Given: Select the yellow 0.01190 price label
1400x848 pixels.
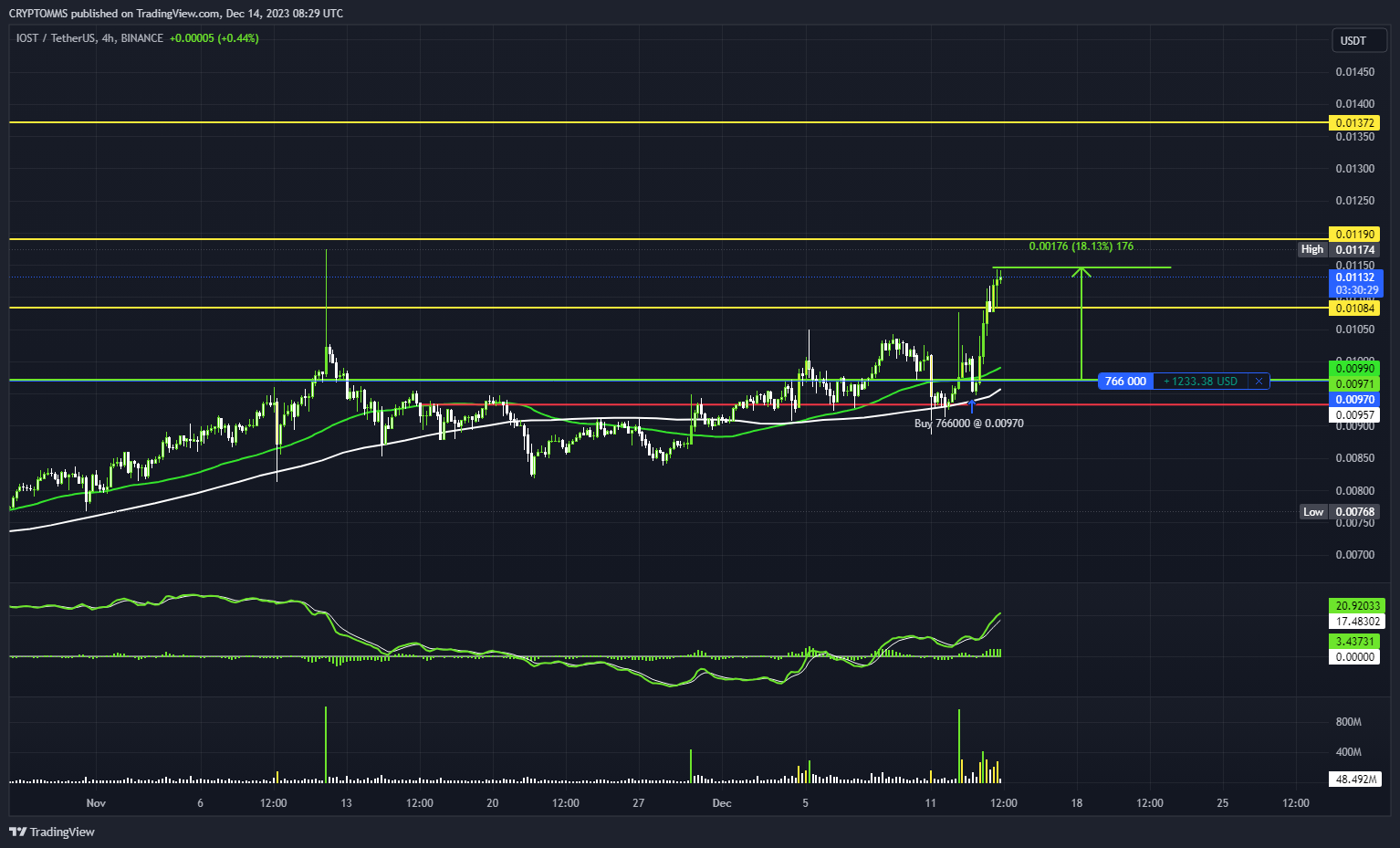Looking at the screenshot, I should click(x=1354, y=235).
